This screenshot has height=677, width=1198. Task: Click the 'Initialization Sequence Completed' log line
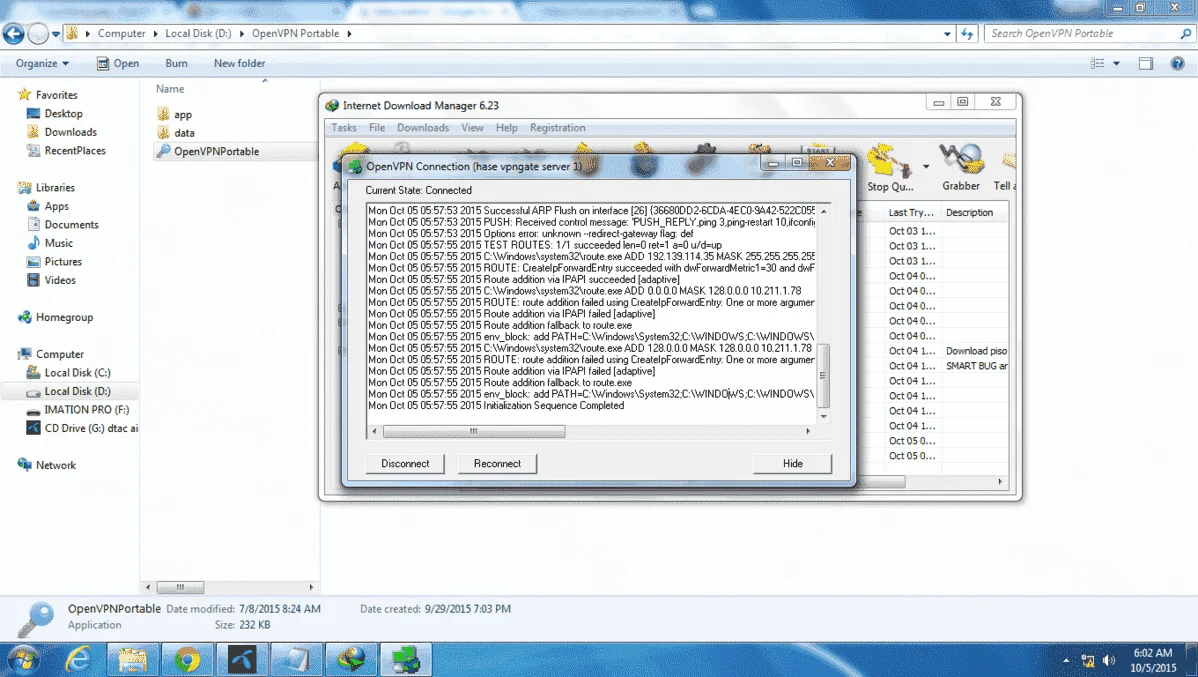(496, 406)
